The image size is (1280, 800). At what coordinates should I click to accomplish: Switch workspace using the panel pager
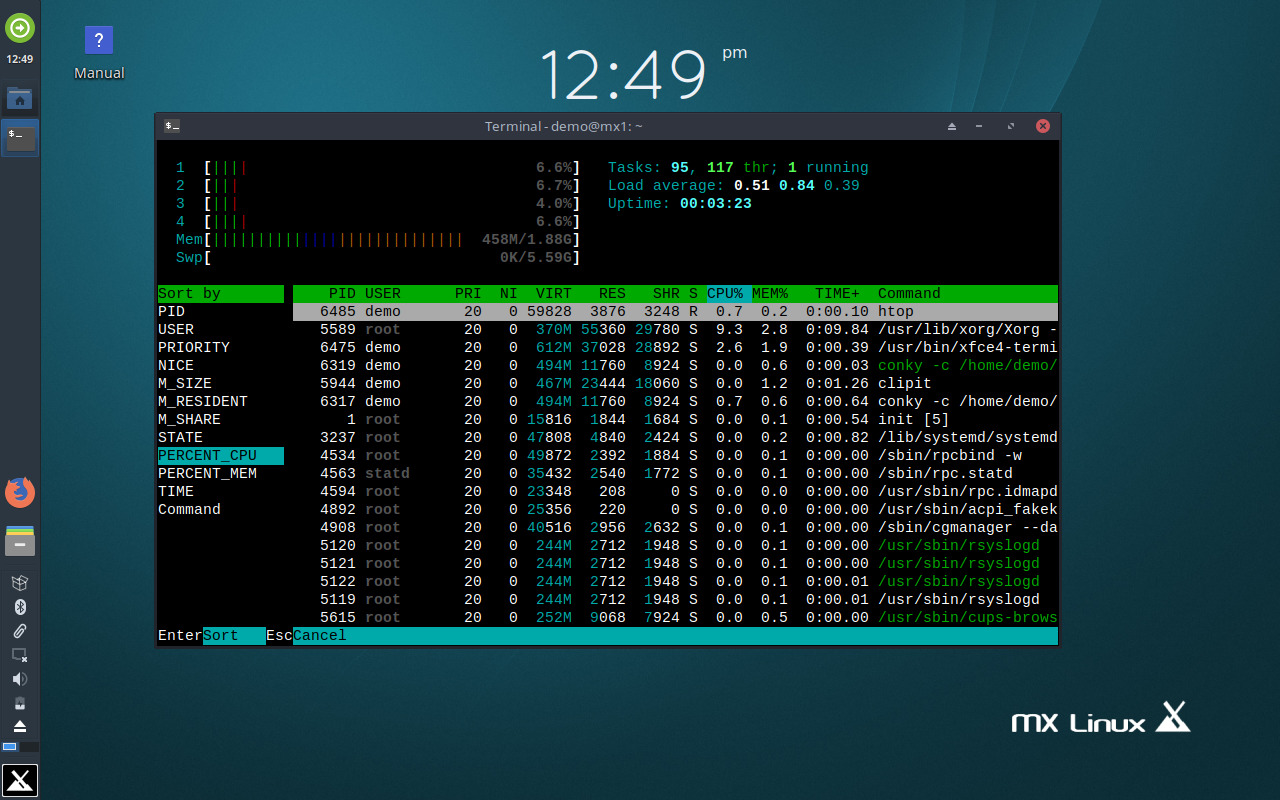[x=20, y=748]
